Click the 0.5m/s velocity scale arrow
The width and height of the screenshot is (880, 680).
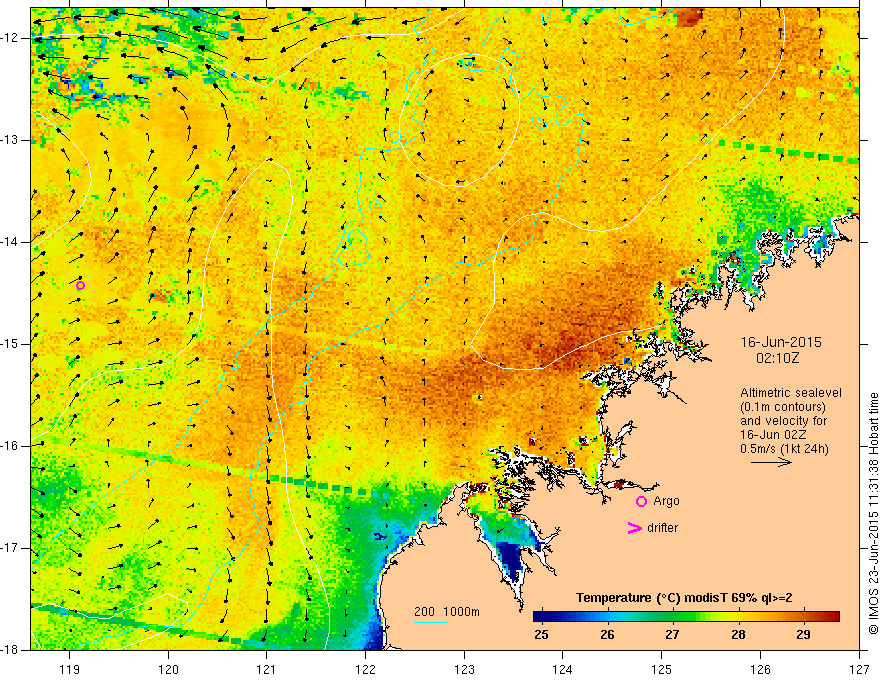771,462
